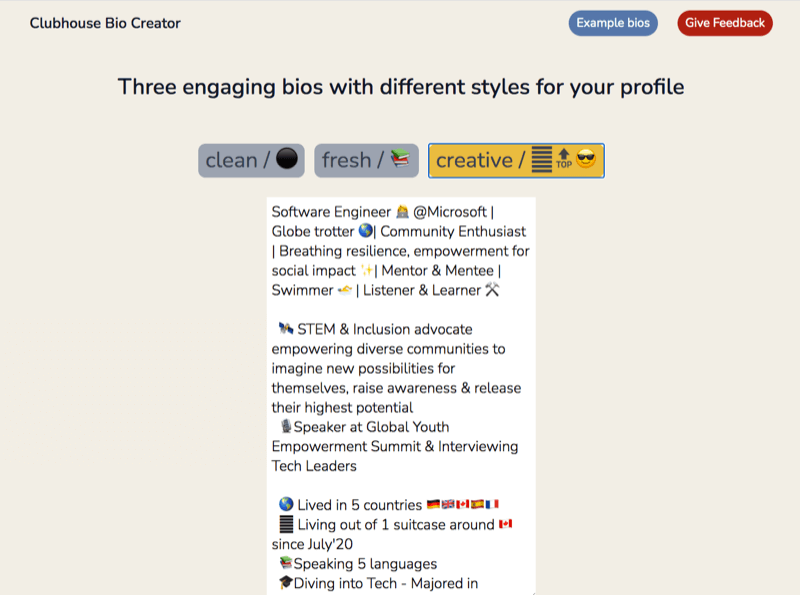Screen dimensions: 800x595
Task: Click the sparkles emoji after social impact
Action: pos(367,270)
